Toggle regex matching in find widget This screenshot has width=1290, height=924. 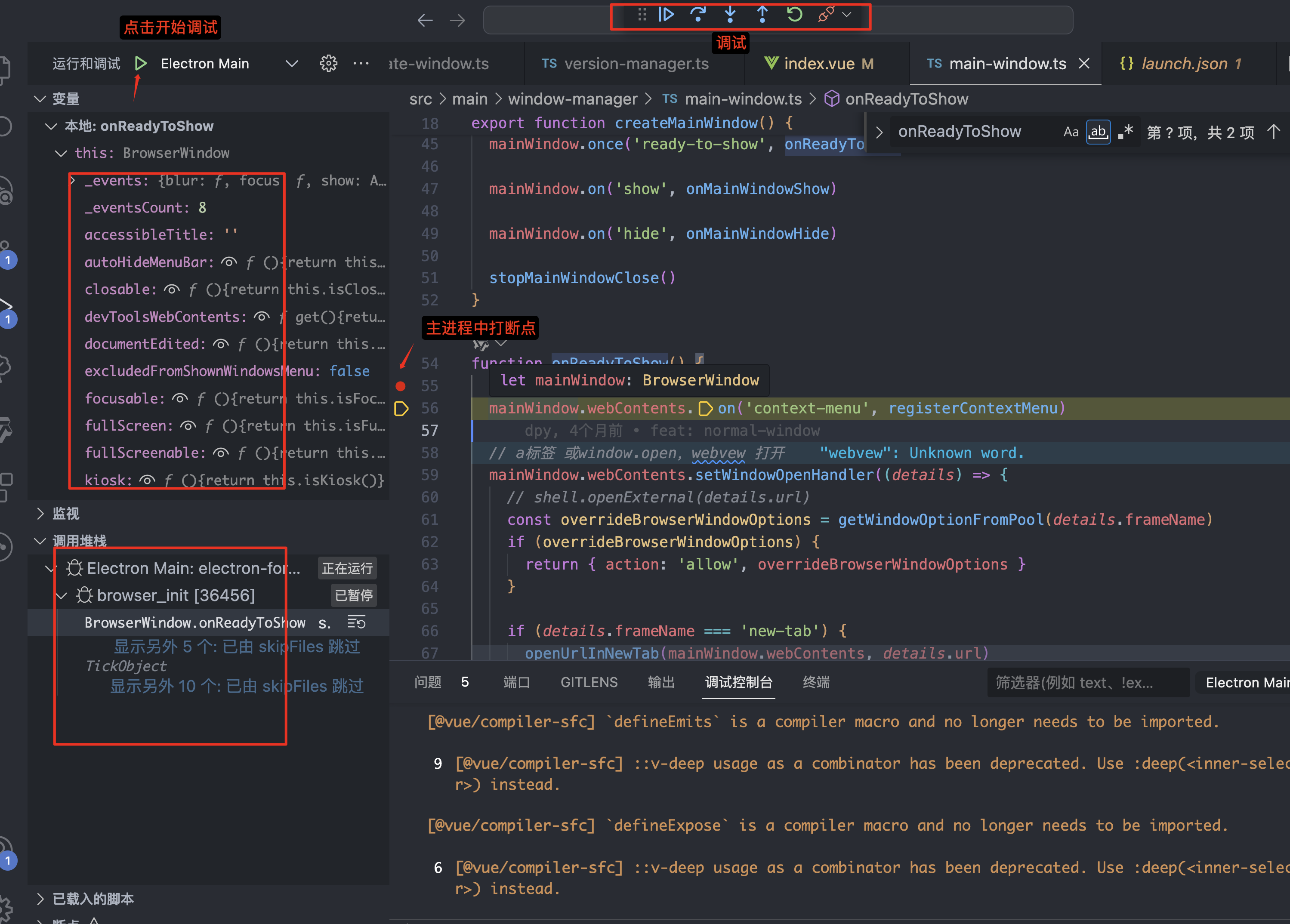pos(1125,132)
